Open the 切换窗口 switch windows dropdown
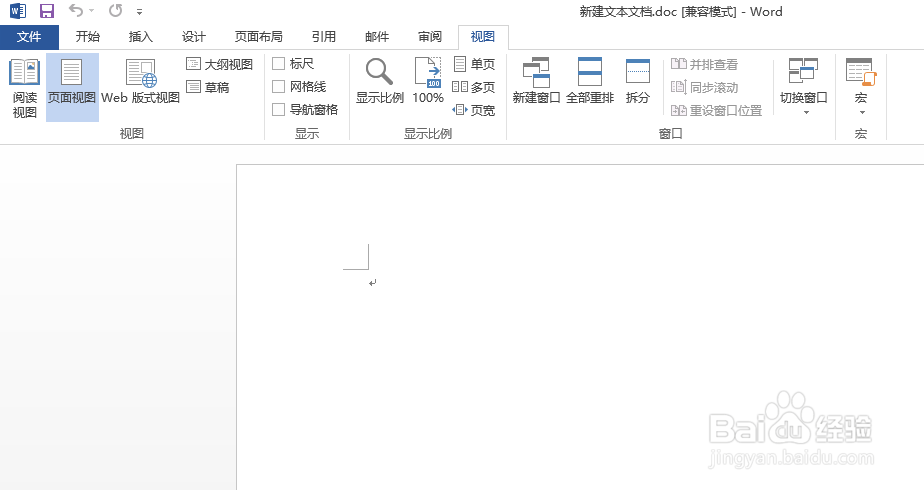The image size is (924, 490). 804,85
